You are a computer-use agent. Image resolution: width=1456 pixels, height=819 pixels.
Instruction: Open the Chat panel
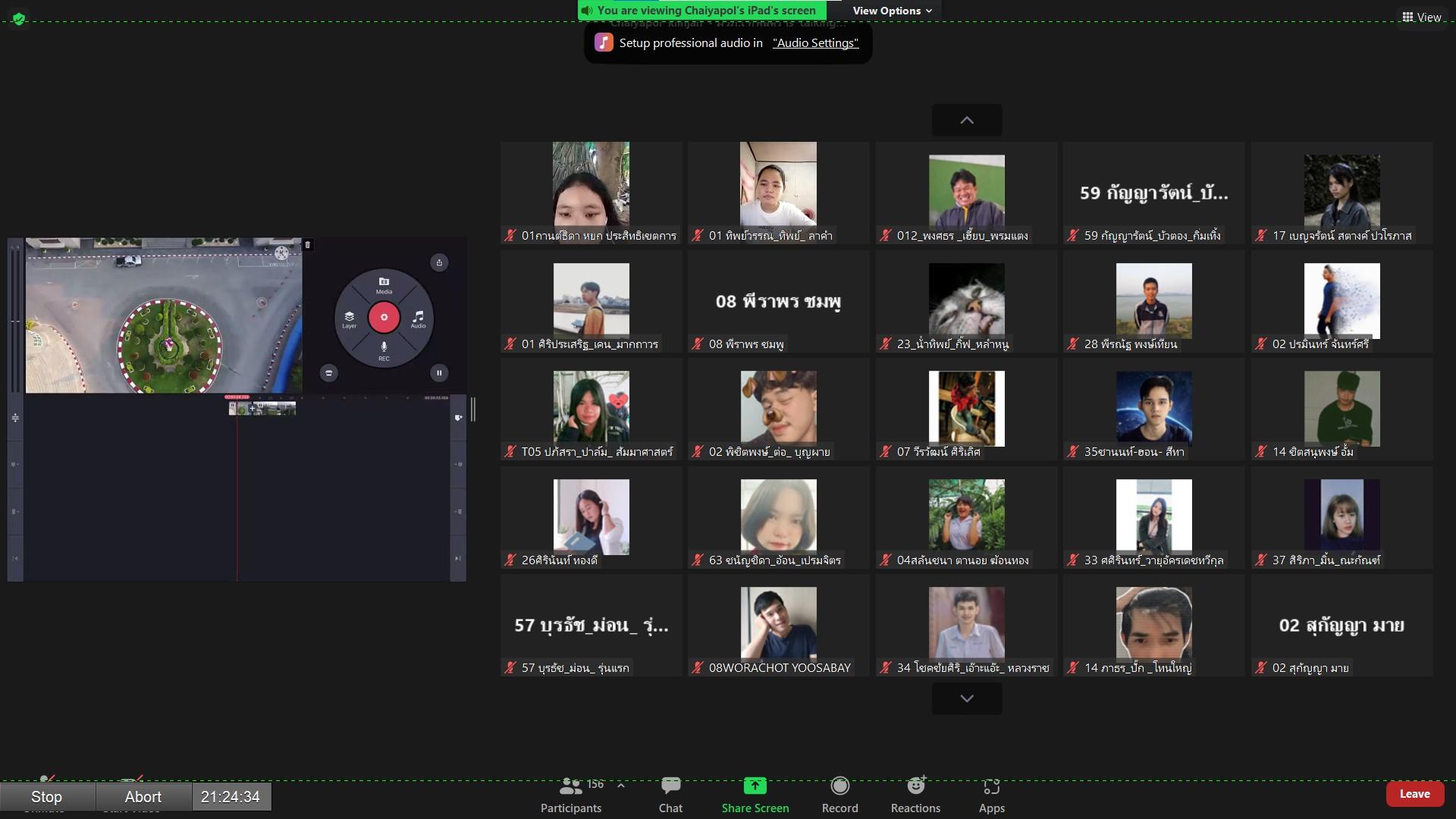[x=670, y=795]
